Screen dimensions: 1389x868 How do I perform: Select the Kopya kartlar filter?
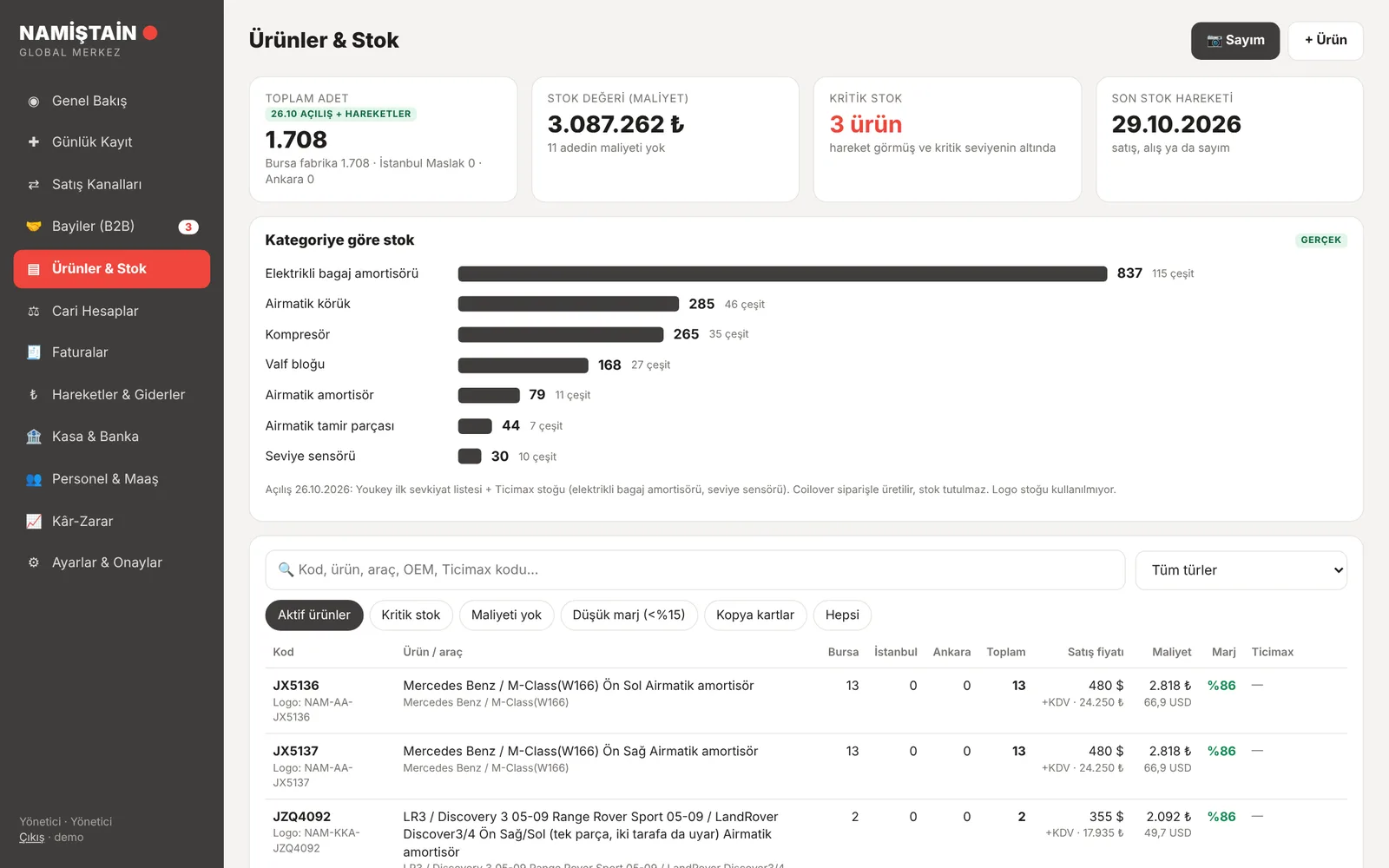tap(755, 615)
